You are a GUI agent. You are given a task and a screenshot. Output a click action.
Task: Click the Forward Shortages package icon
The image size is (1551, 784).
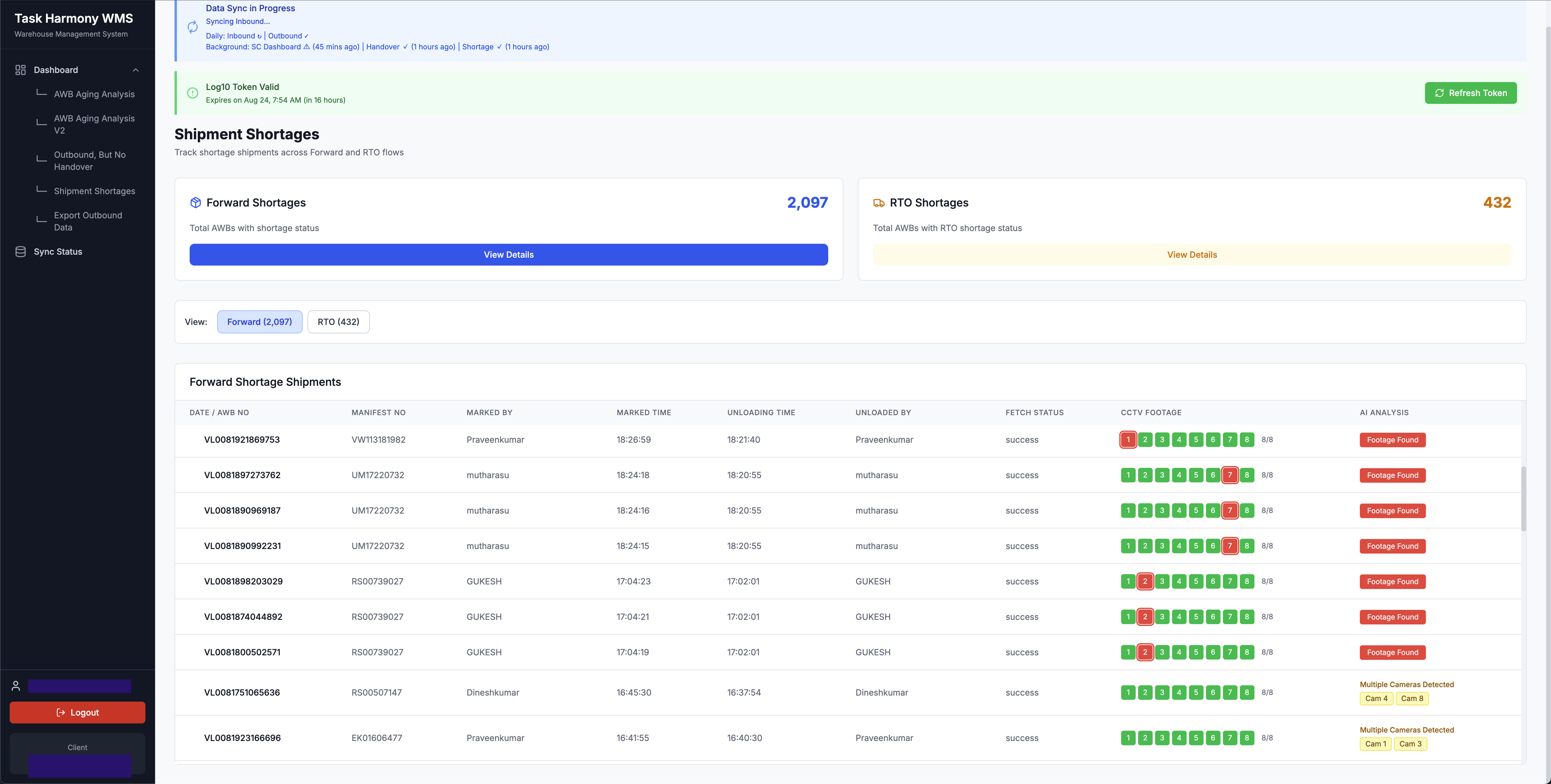click(196, 203)
